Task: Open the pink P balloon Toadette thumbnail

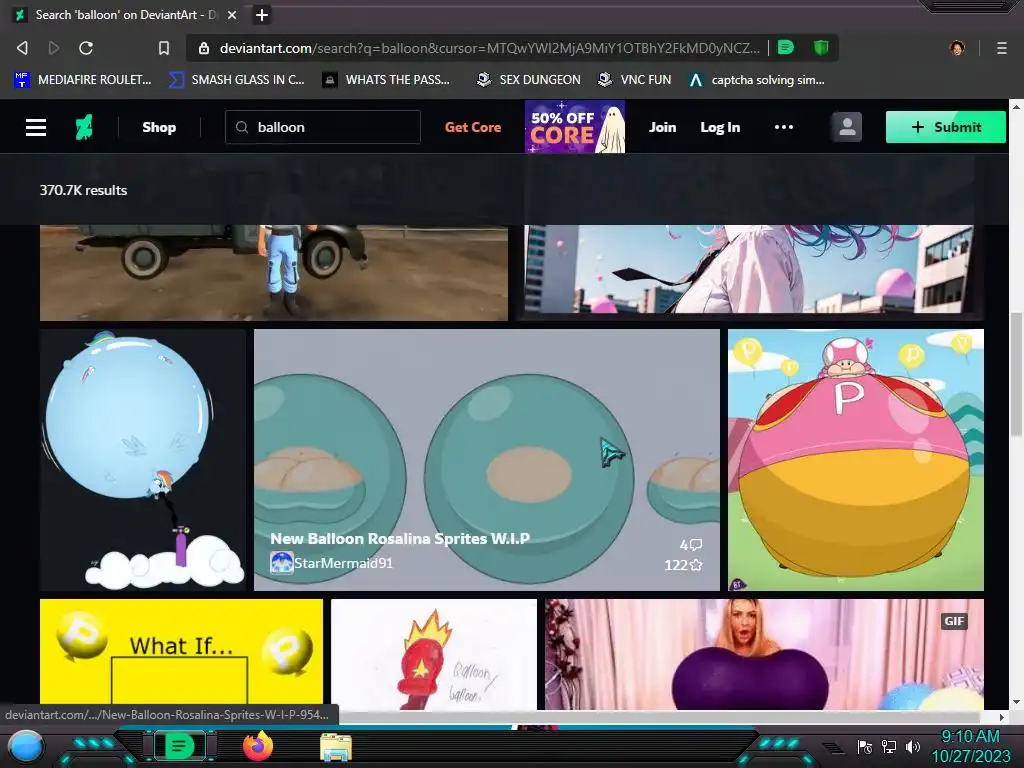Action: pos(856,460)
